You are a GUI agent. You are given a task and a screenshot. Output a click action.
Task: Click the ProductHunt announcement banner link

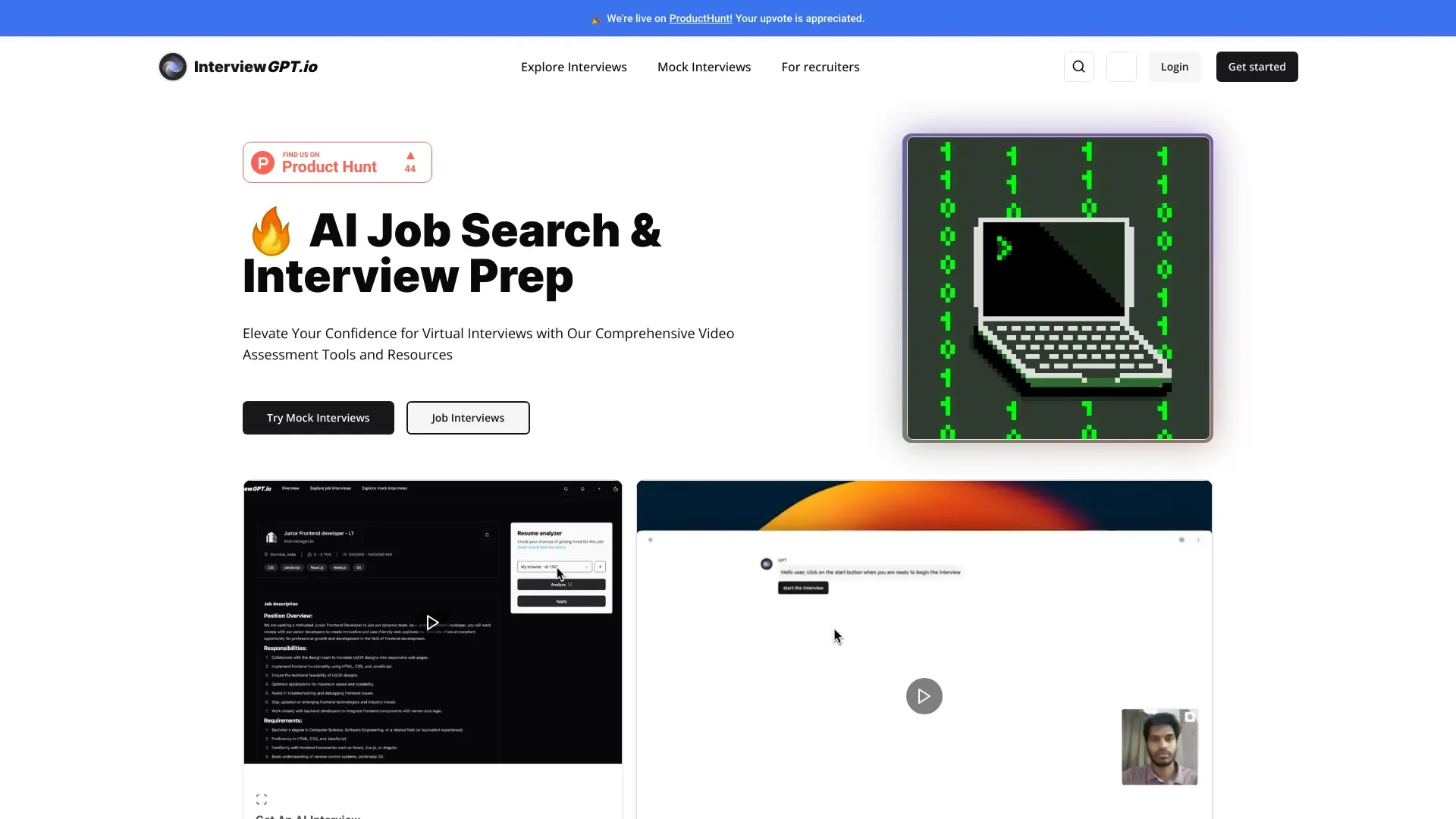pyautogui.click(x=700, y=18)
